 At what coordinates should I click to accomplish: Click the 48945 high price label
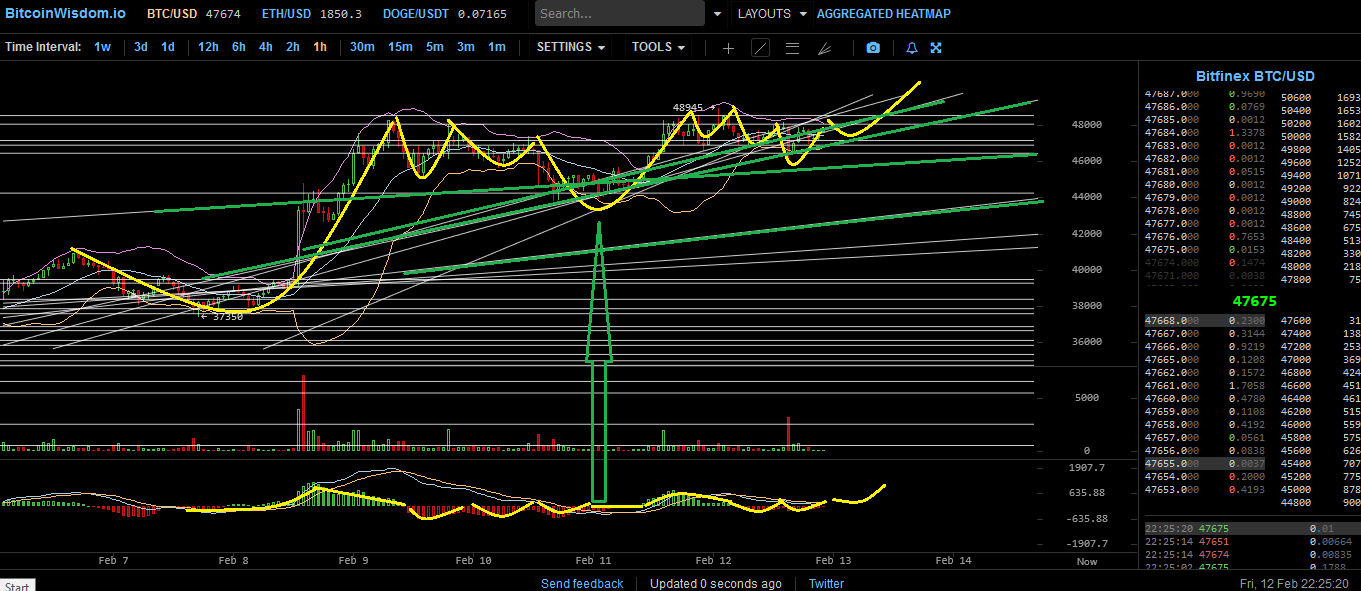click(x=687, y=107)
